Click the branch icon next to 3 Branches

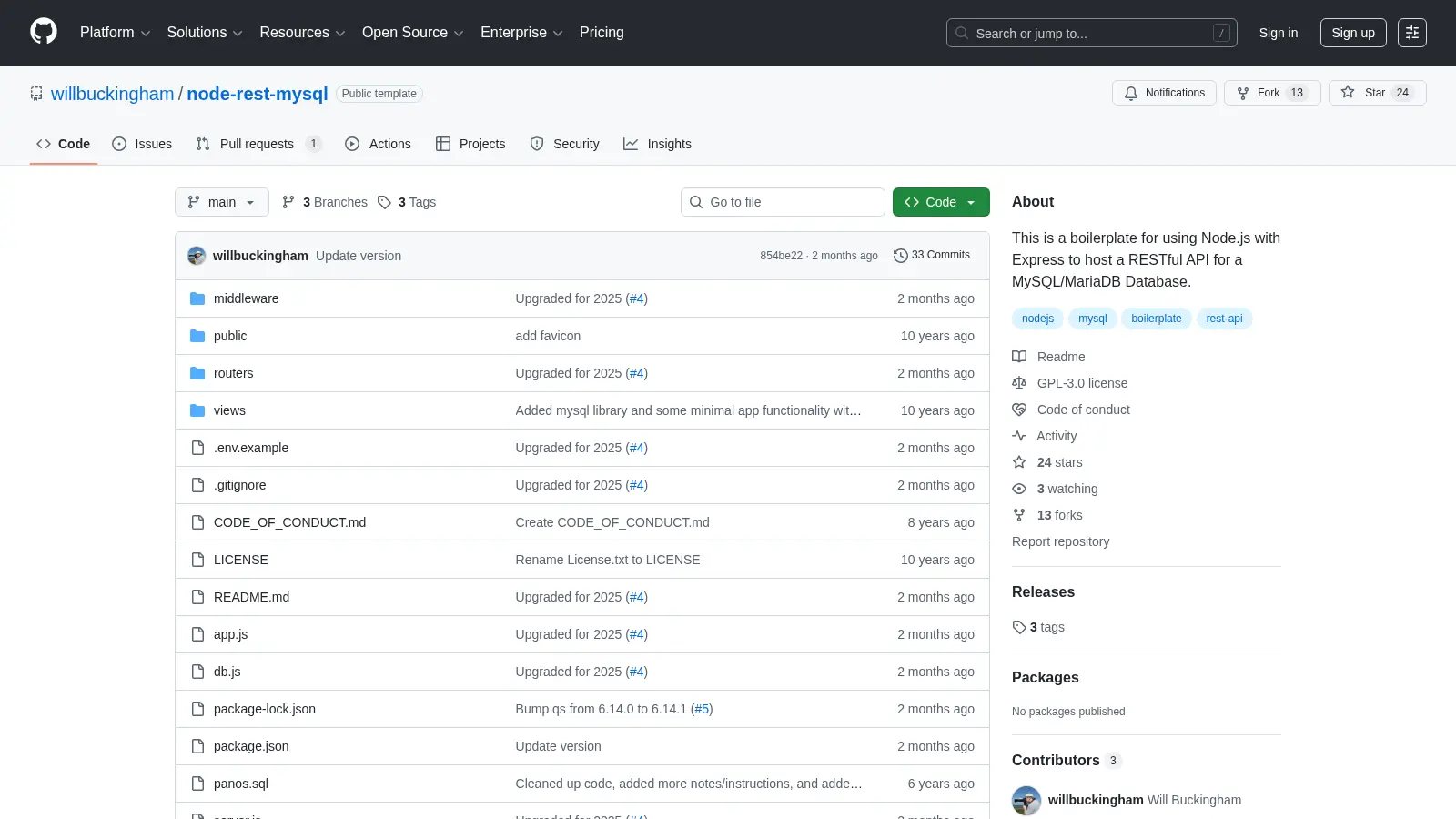(288, 202)
